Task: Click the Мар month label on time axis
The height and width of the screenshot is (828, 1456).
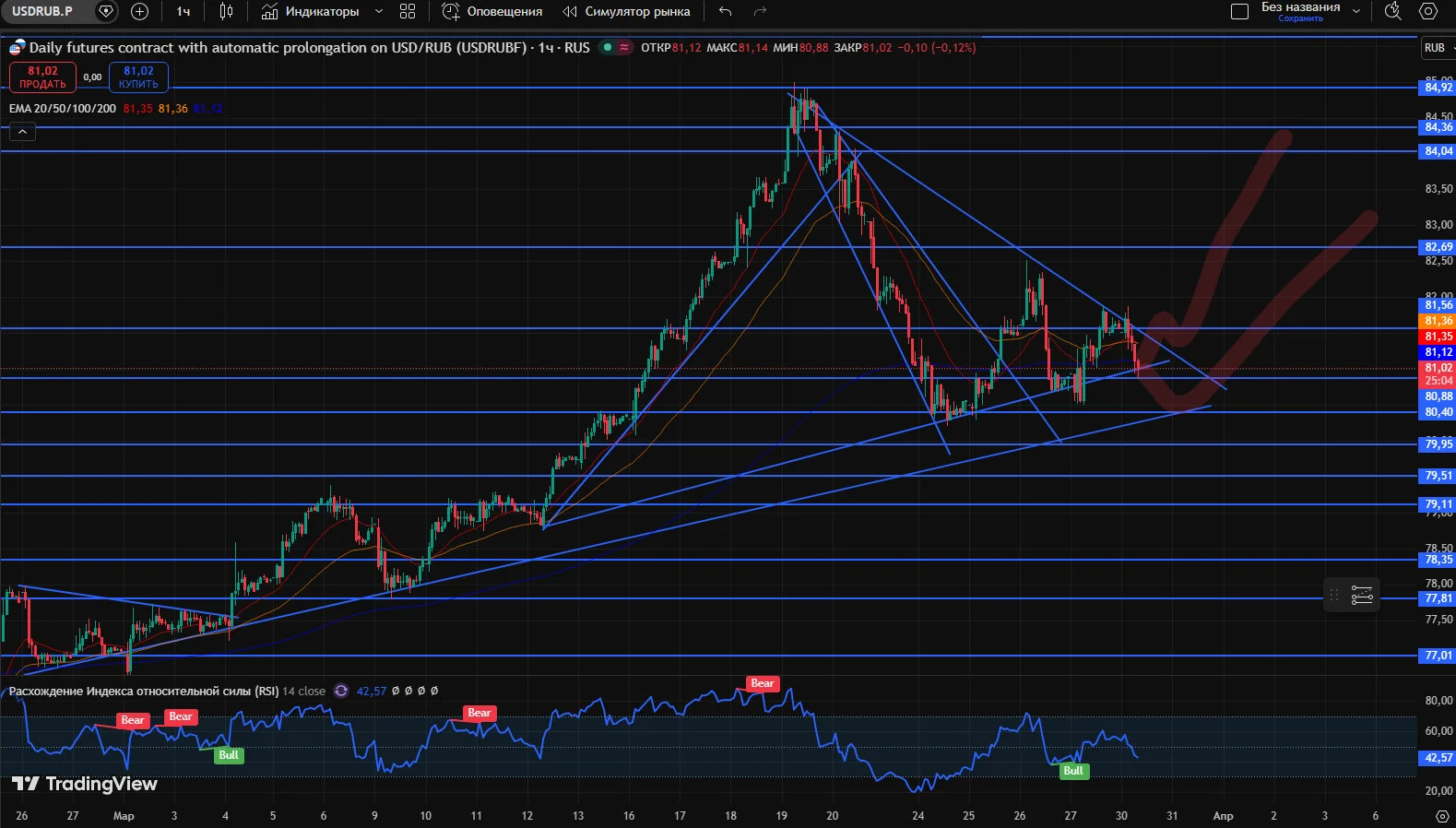Action: pyautogui.click(x=124, y=816)
